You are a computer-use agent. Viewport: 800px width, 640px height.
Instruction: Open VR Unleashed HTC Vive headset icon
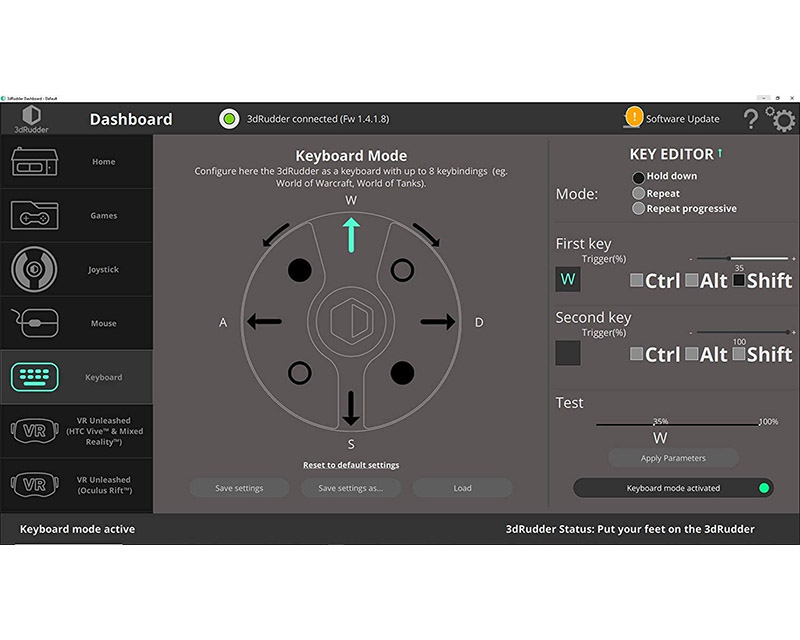pos(34,431)
